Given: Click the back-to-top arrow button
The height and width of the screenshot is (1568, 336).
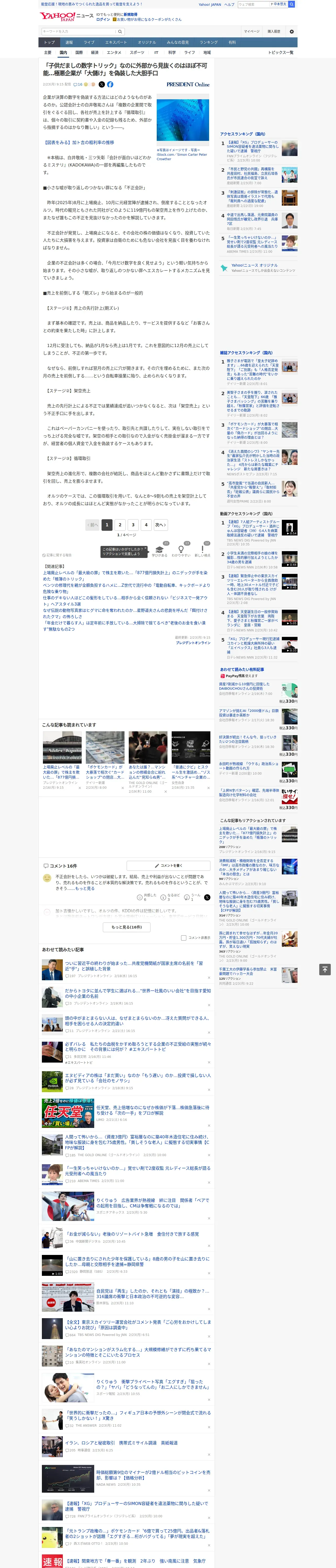Looking at the screenshot, I should [x=325, y=969].
